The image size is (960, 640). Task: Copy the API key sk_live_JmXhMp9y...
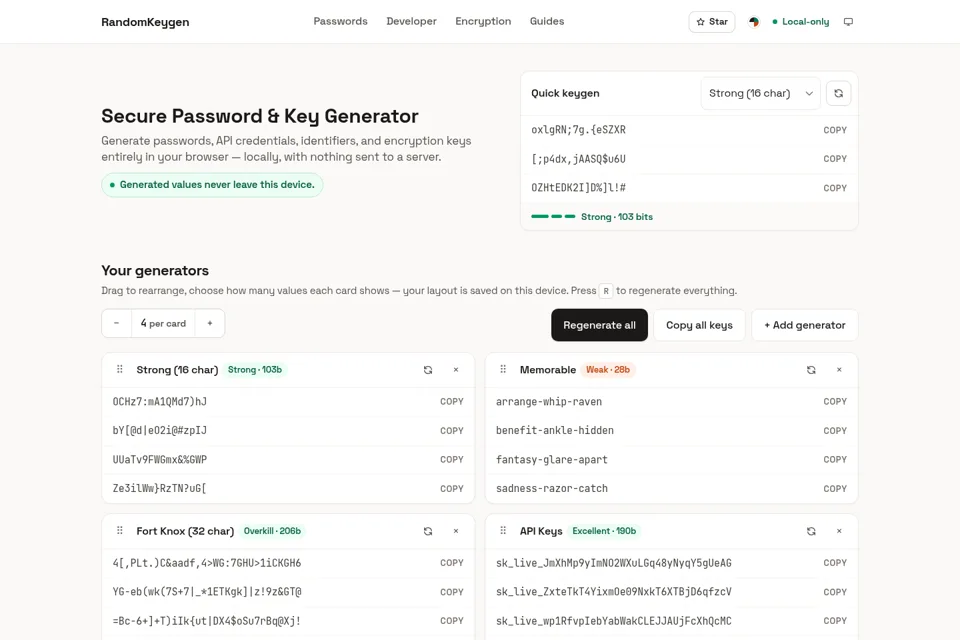[834, 563]
